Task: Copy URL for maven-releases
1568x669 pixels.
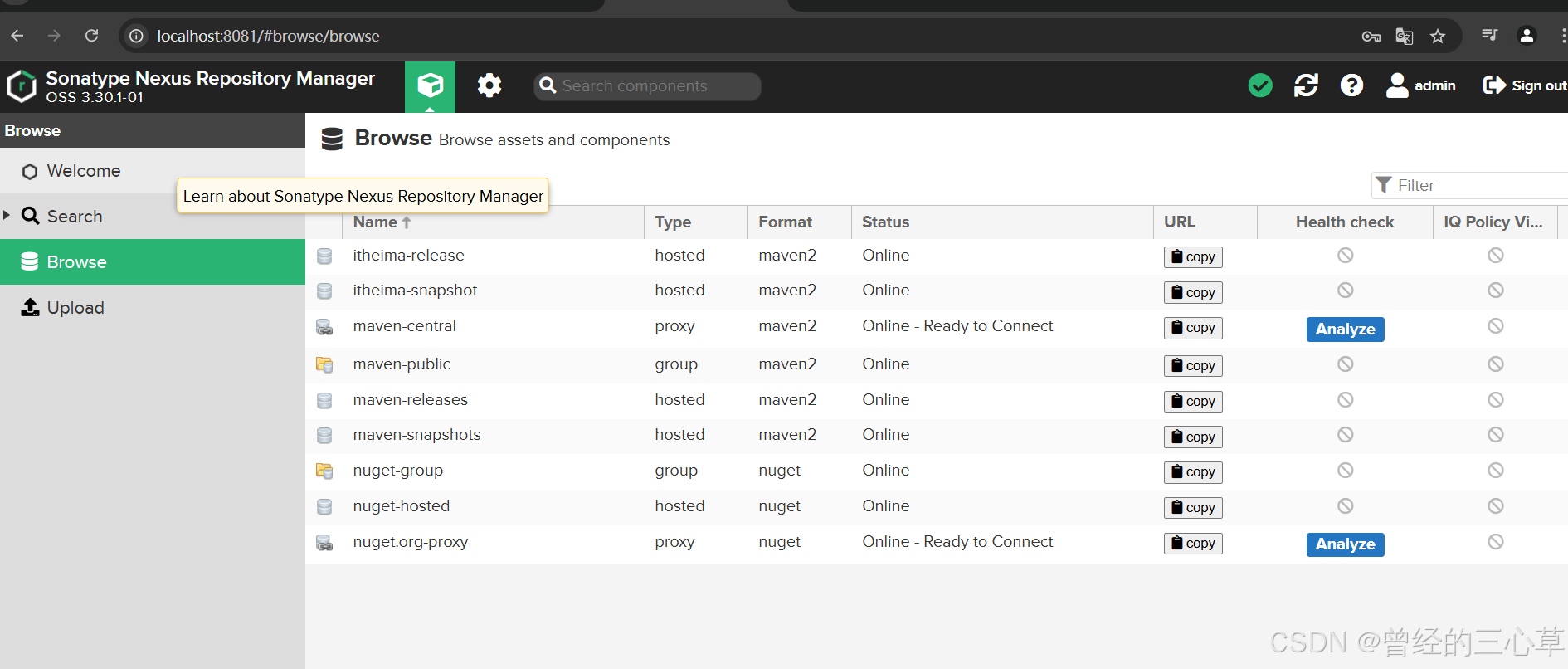Action: (1193, 402)
